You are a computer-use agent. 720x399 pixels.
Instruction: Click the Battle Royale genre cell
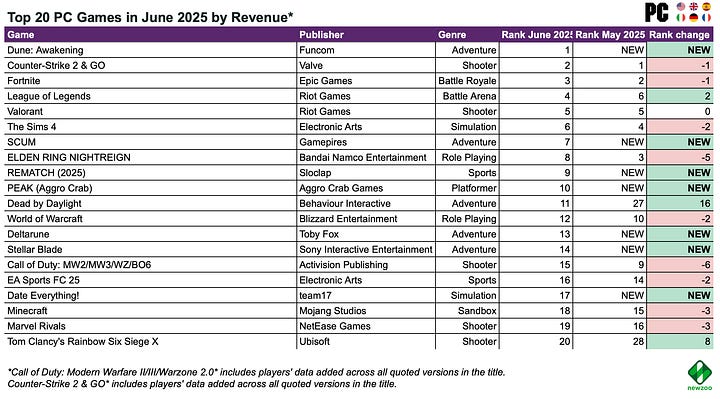pos(467,81)
